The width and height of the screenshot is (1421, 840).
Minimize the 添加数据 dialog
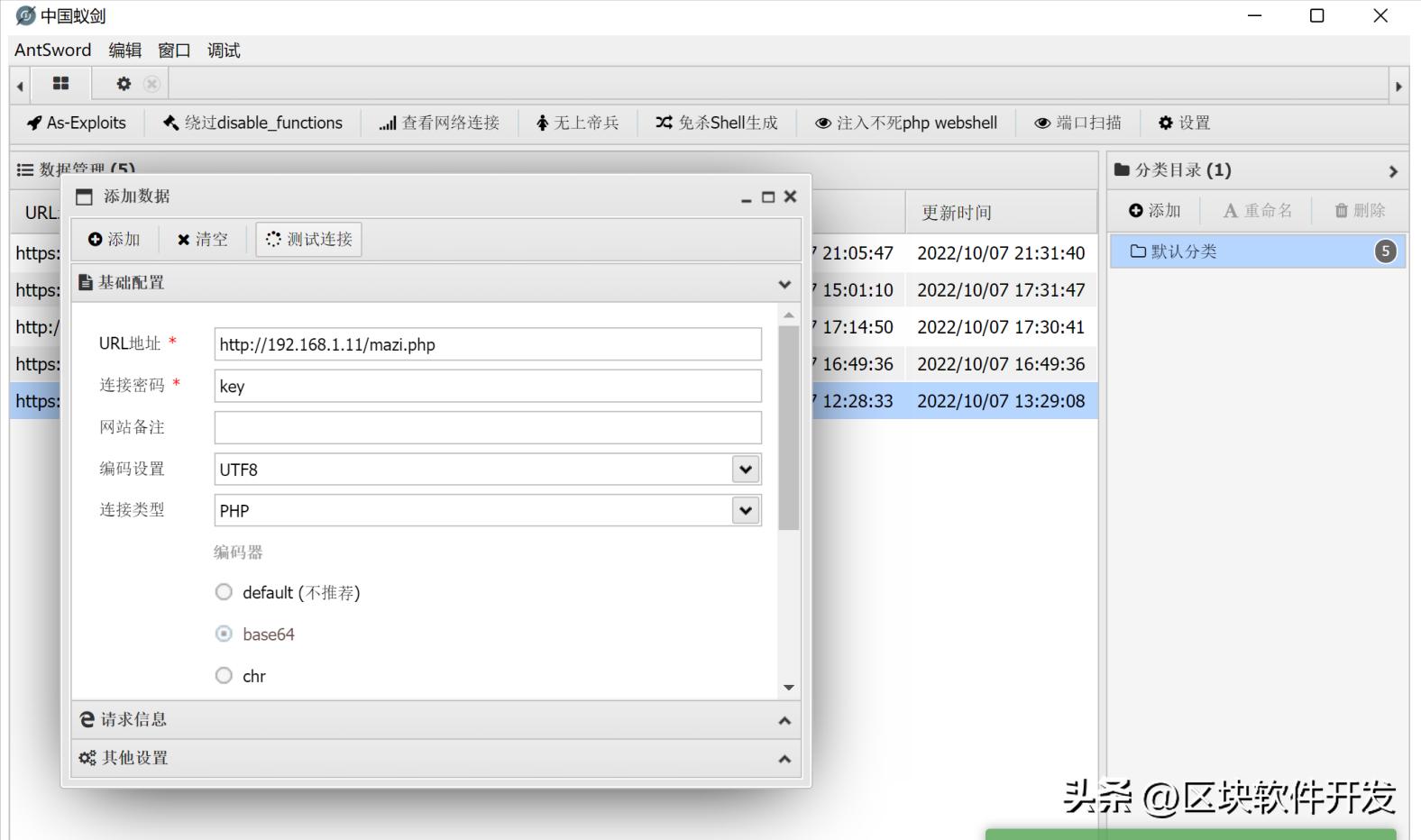click(746, 197)
